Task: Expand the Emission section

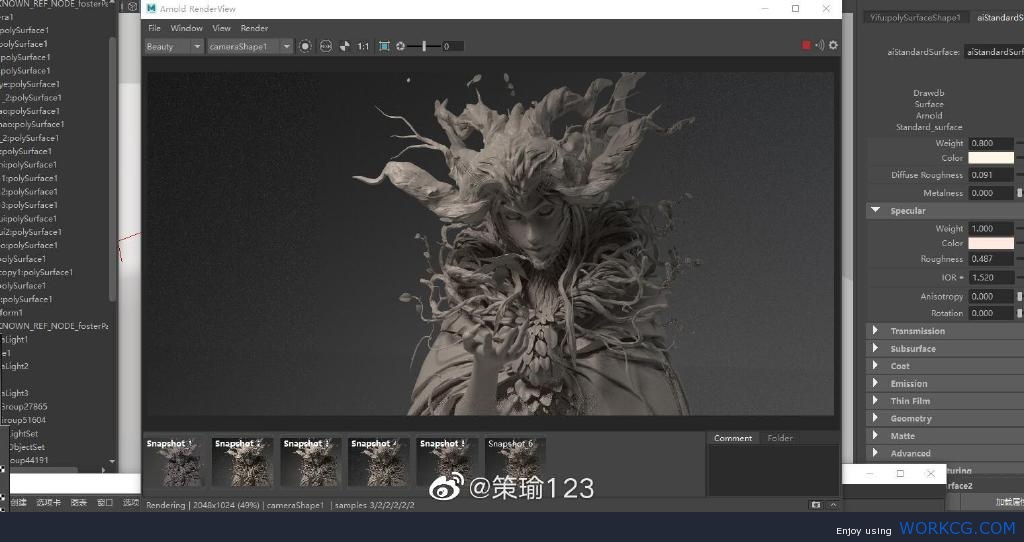Action: click(x=875, y=383)
